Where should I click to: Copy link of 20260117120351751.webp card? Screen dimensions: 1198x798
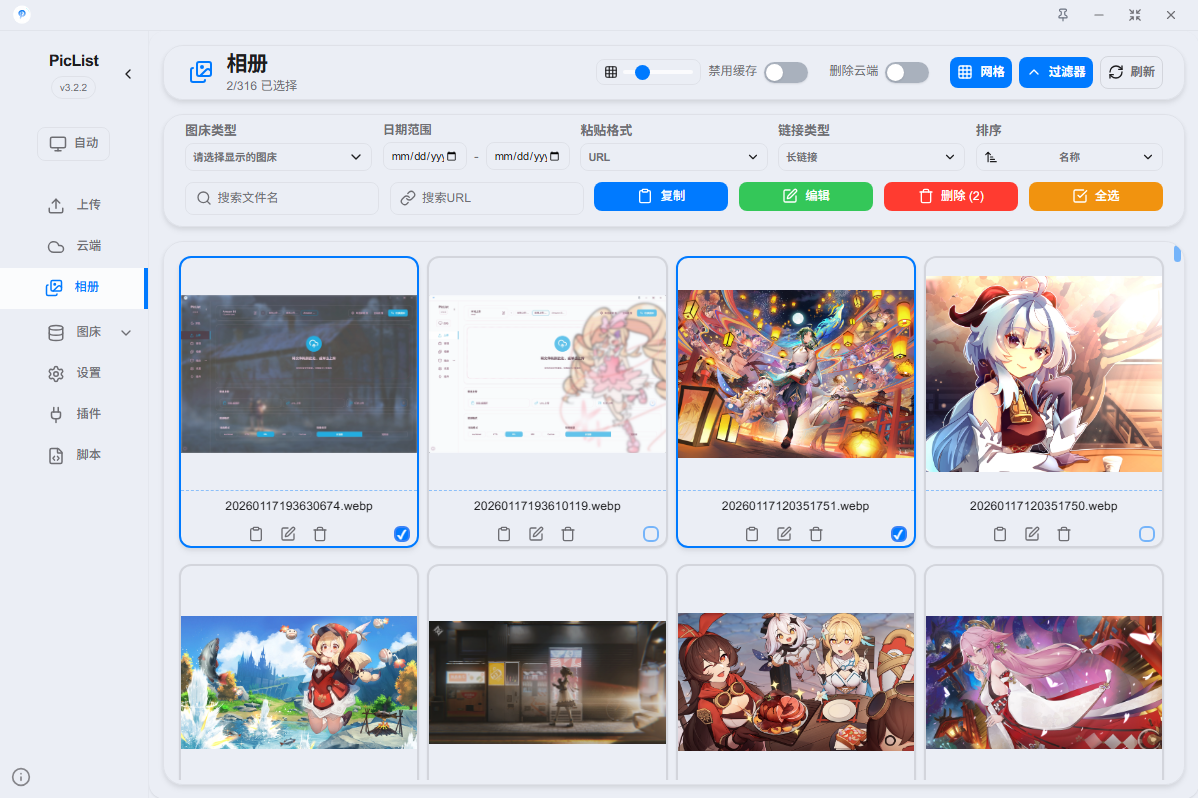click(x=752, y=534)
